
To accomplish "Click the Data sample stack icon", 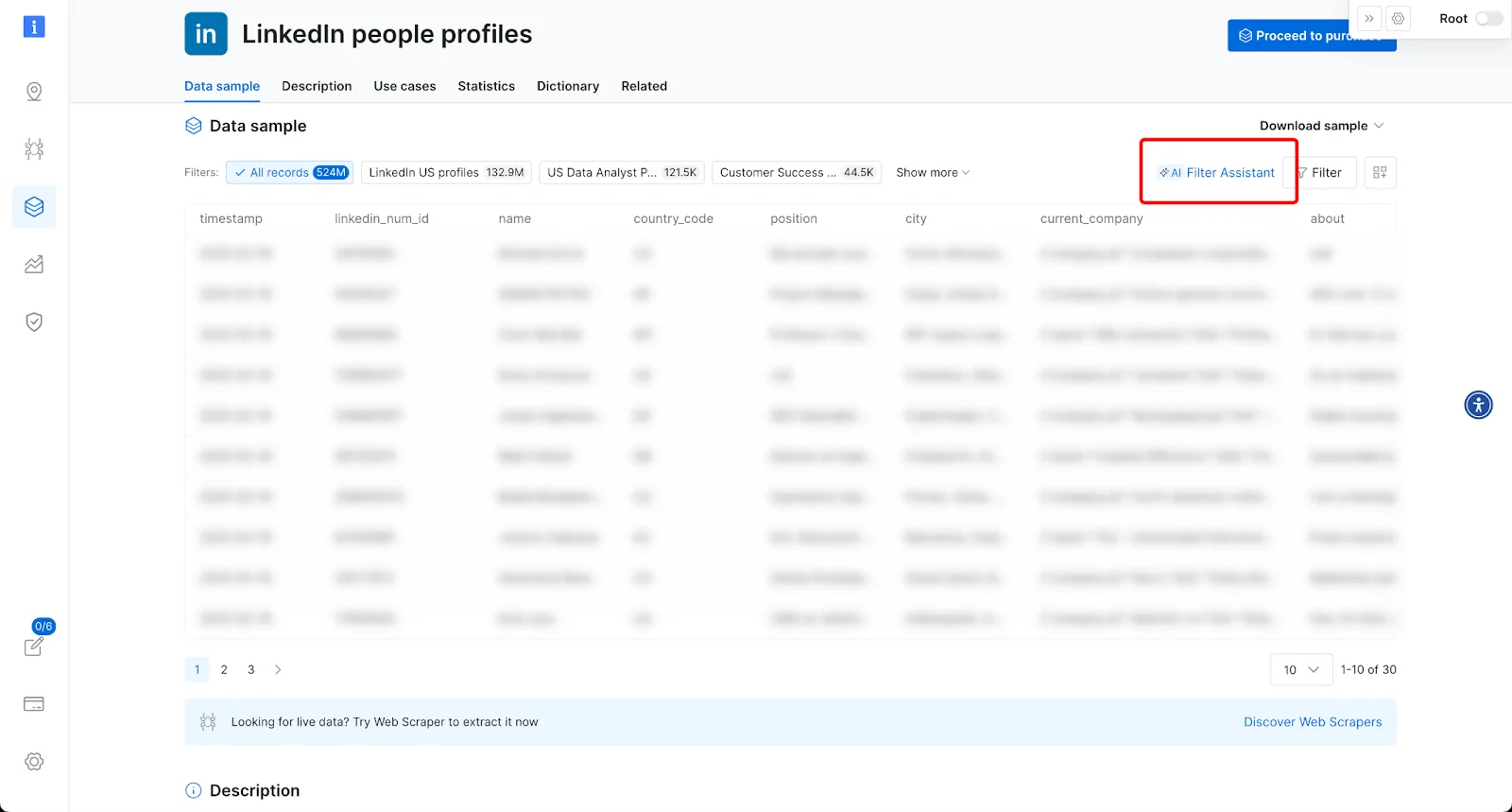I will pos(194,126).
